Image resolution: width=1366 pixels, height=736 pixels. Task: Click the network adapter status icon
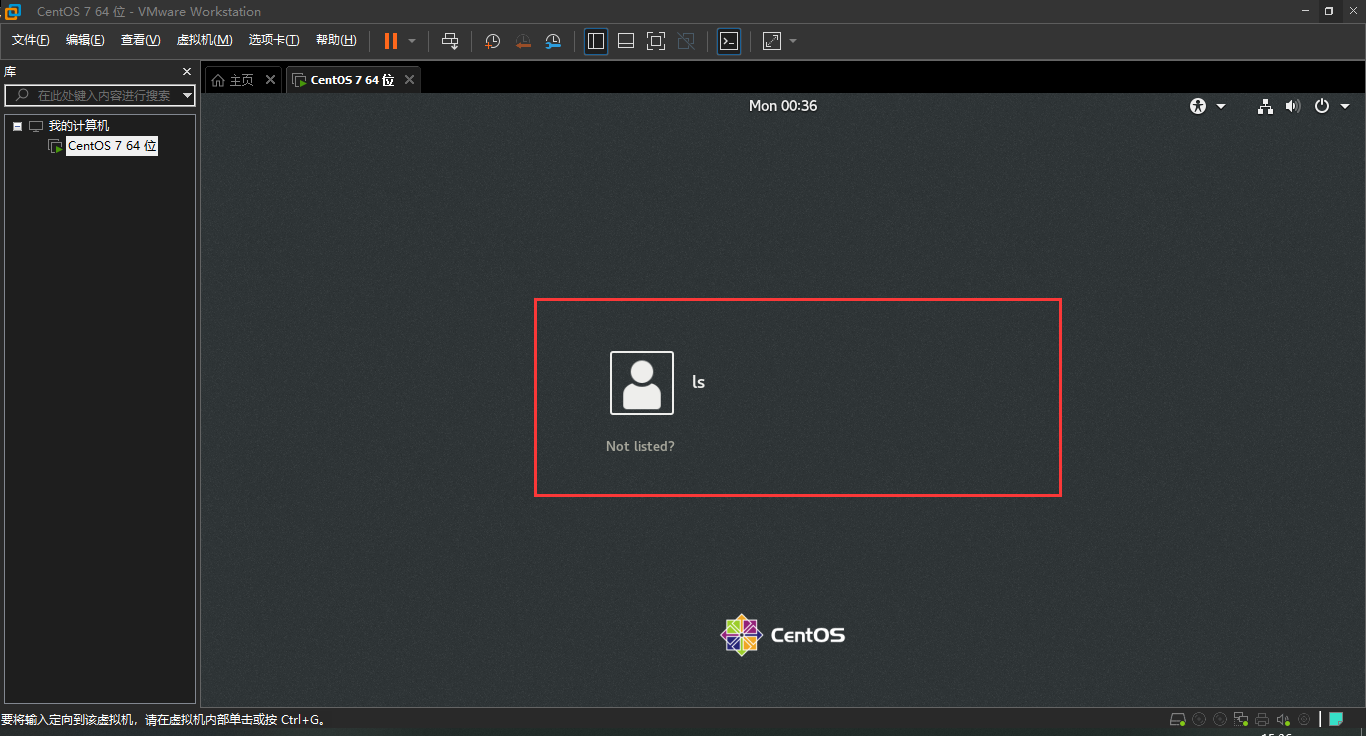click(x=1241, y=719)
